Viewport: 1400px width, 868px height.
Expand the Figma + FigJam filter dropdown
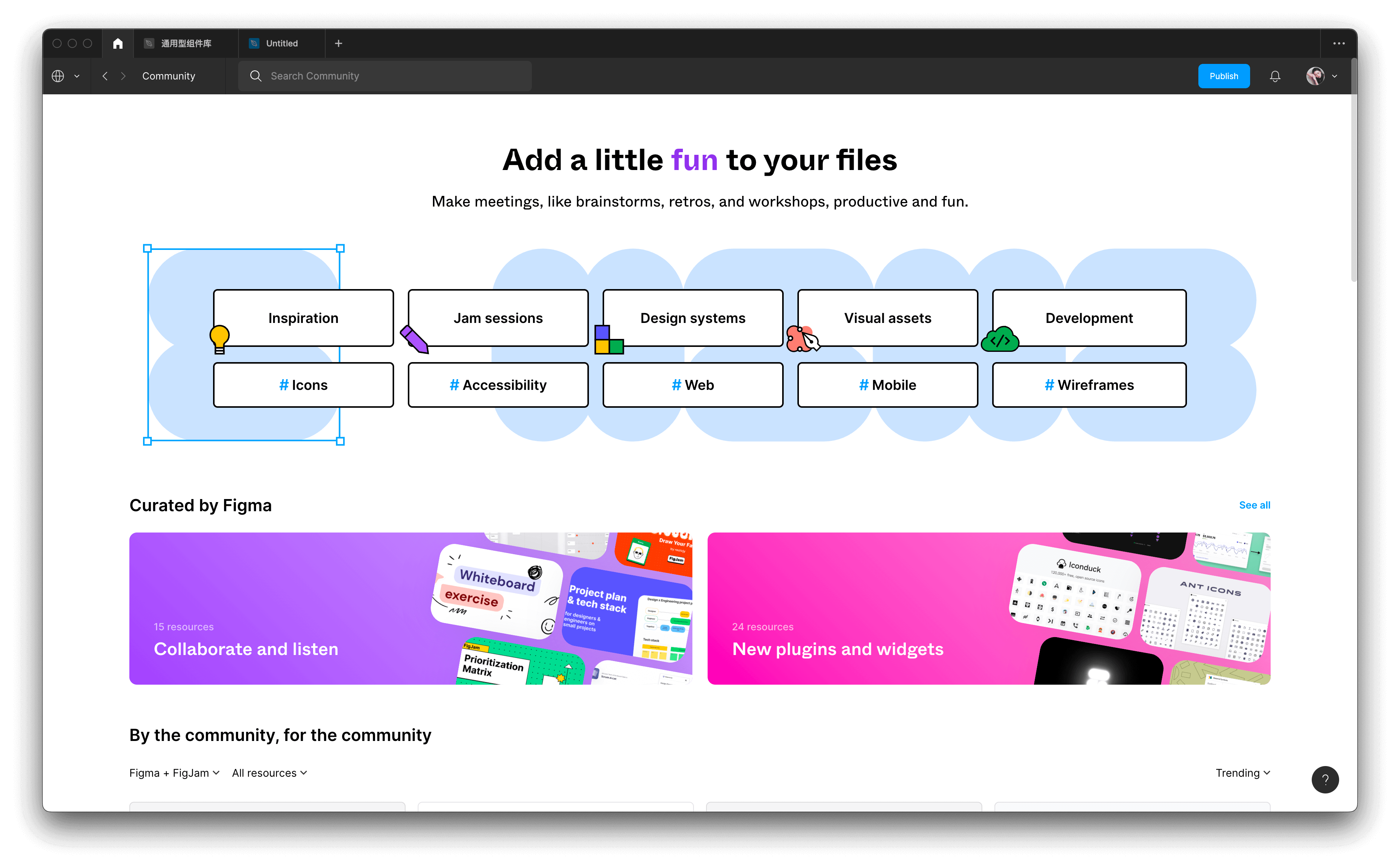click(175, 773)
